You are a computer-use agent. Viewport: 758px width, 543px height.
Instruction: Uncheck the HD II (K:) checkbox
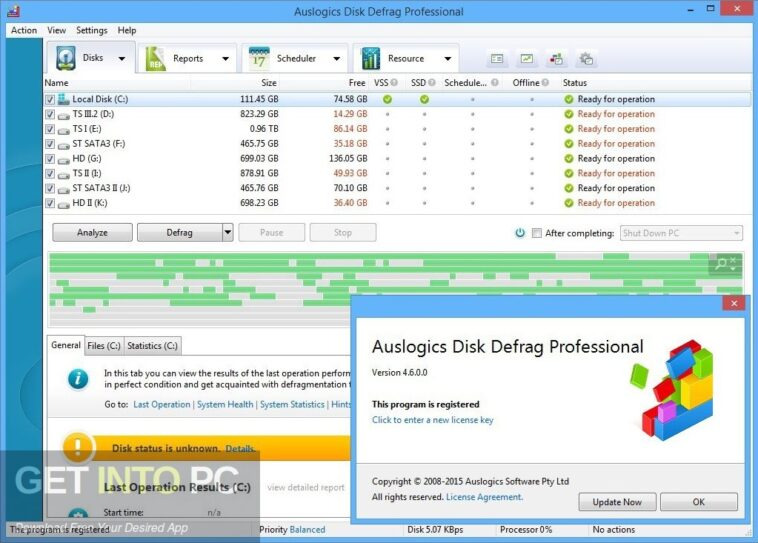(50, 203)
